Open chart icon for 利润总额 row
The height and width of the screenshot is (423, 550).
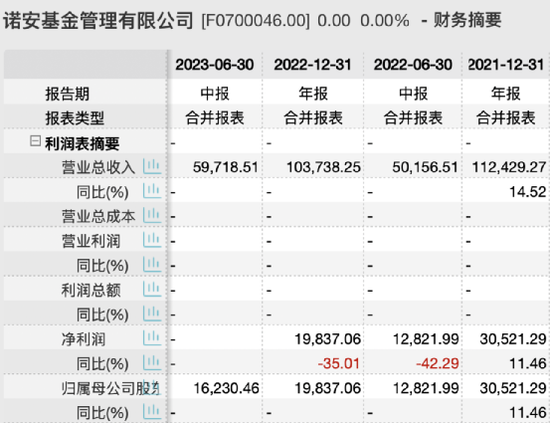tap(152, 289)
